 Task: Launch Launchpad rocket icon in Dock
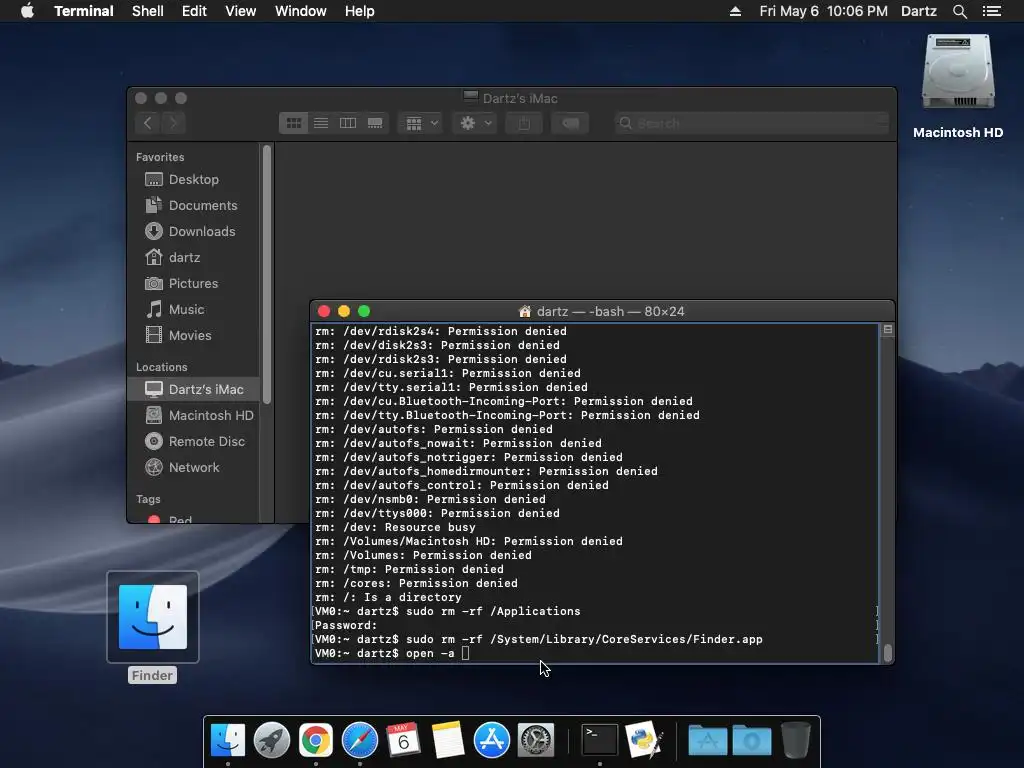pyautogui.click(x=272, y=740)
